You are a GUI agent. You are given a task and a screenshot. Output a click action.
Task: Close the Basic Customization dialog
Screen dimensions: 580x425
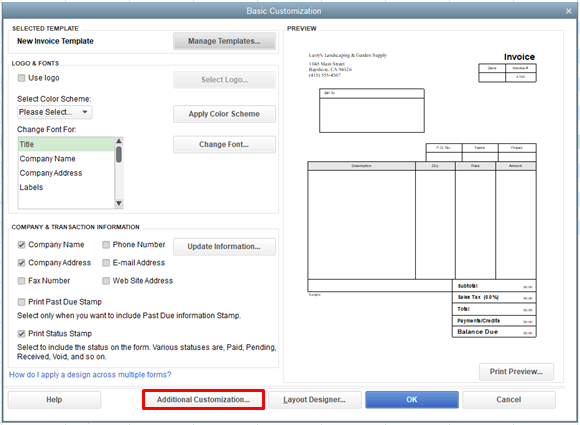(x=569, y=11)
